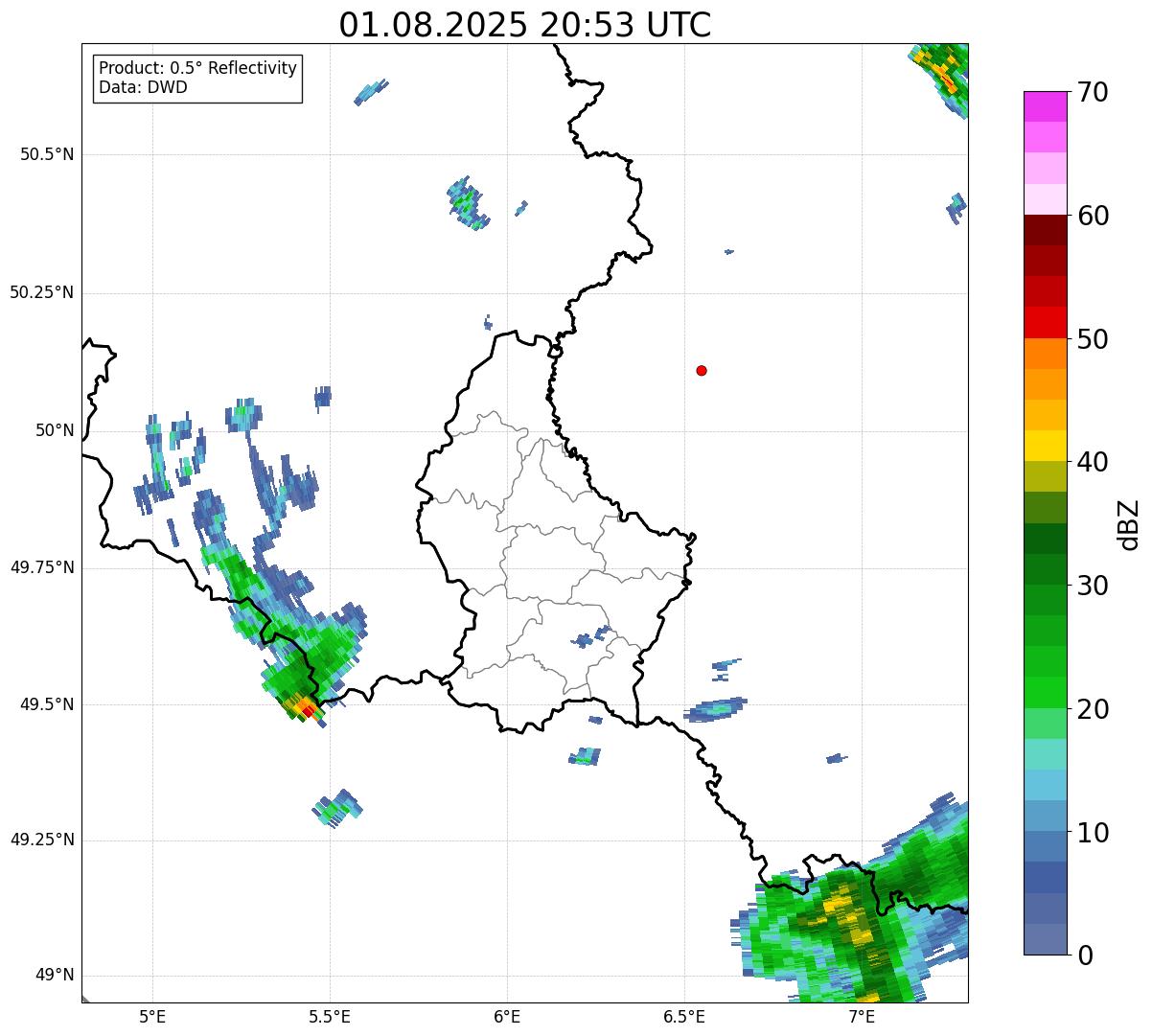The image size is (1152, 1036).
Task: Click the 40 tick label on colorbar
Action: click(x=1093, y=462)
